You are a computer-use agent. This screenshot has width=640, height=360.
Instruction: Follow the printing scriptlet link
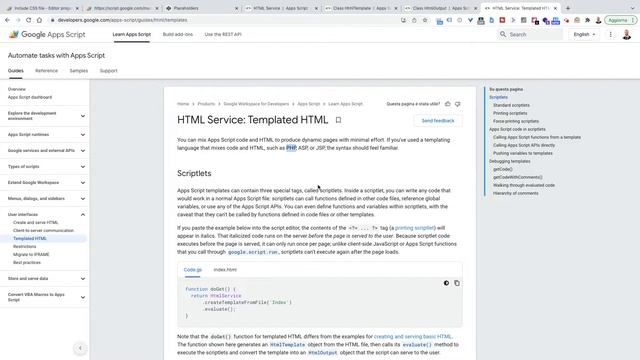click(x=414, y=228)
